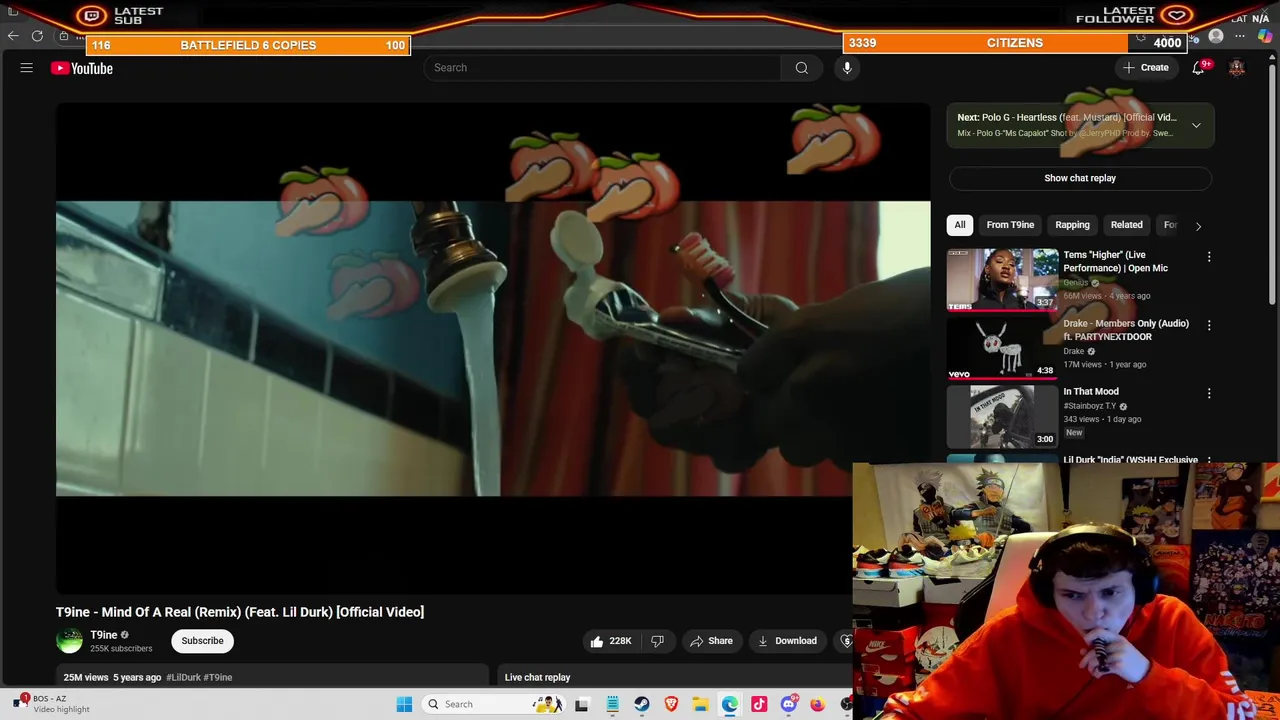Dislike the video with the thumbs-down icon
The image size is (1280, 720).
tap(657, 641)
